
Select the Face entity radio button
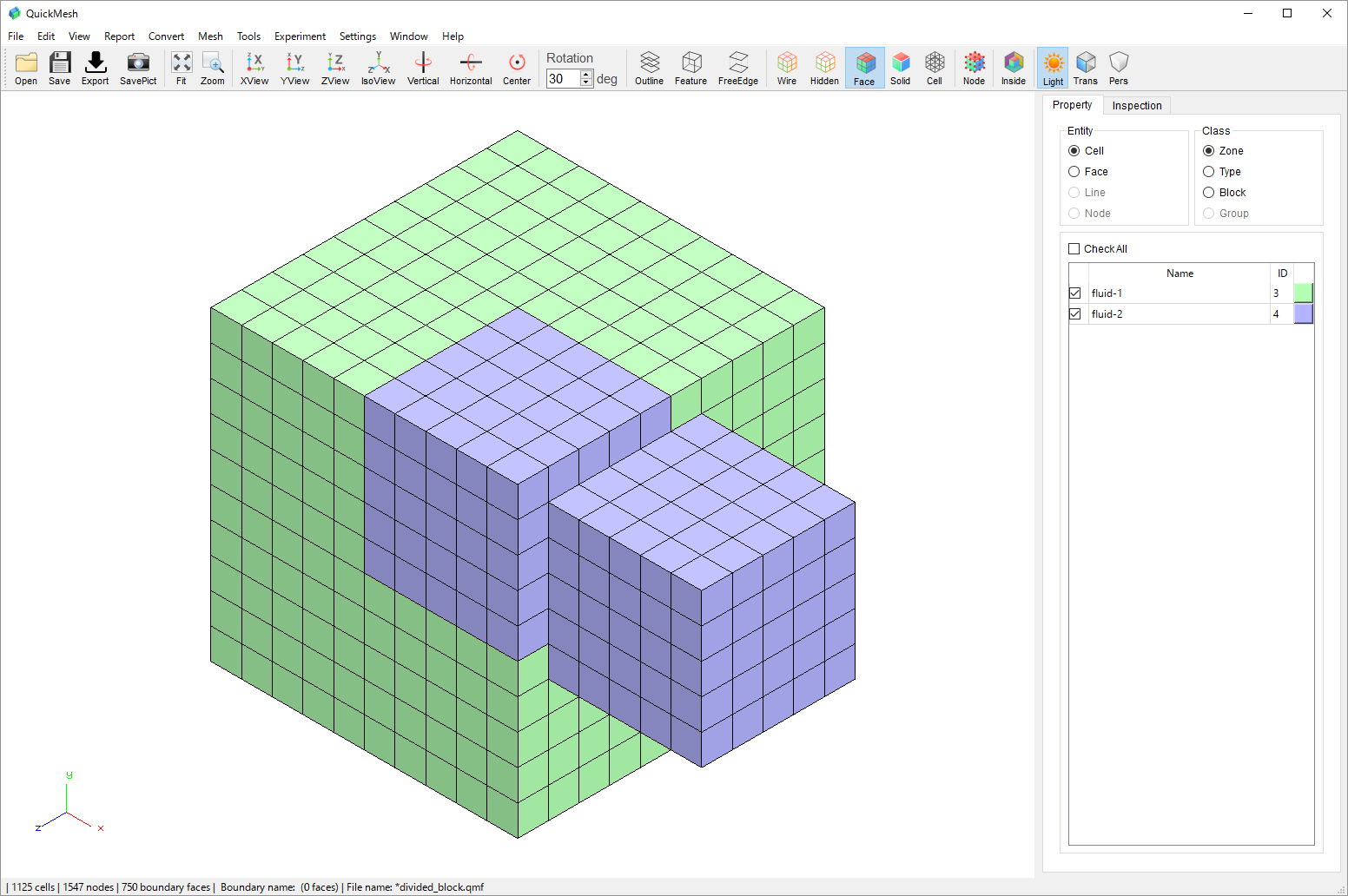[x=1074, y=172]
